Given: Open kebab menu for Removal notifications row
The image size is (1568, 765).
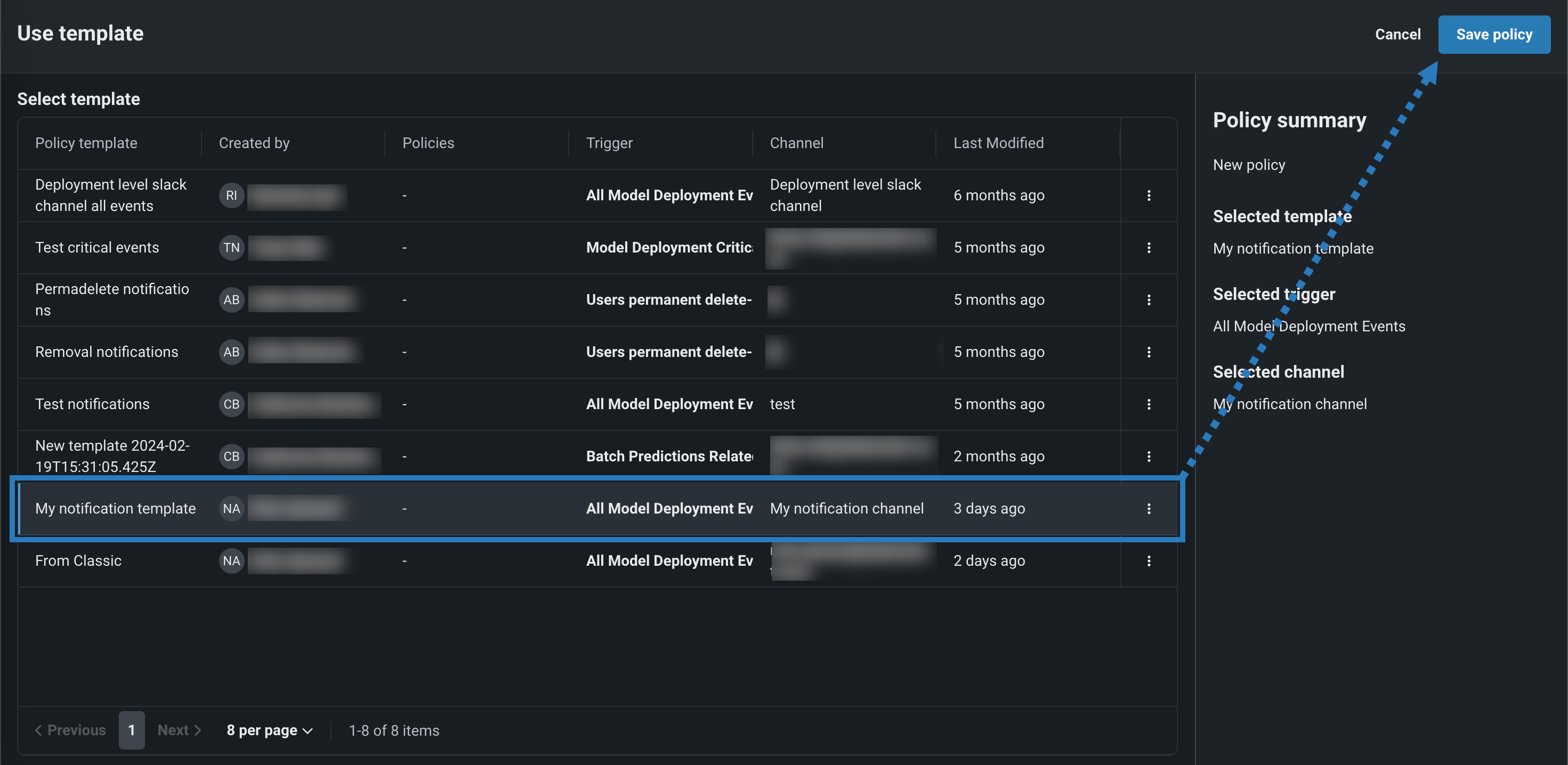Looking at the screenshot, I should 1149,352.
